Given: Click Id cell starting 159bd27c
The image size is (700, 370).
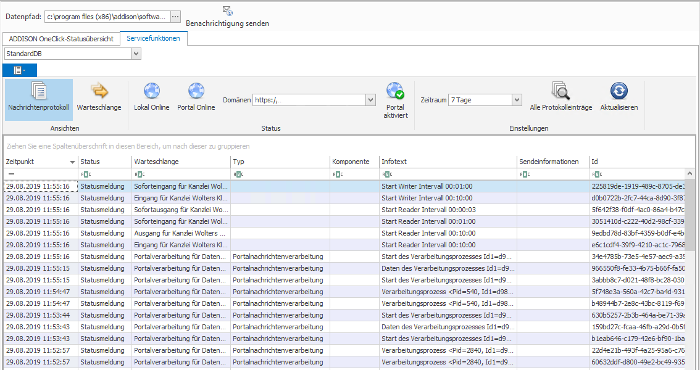Looking at the screenshot, I should pyautogui.click(x=637, y=327).
